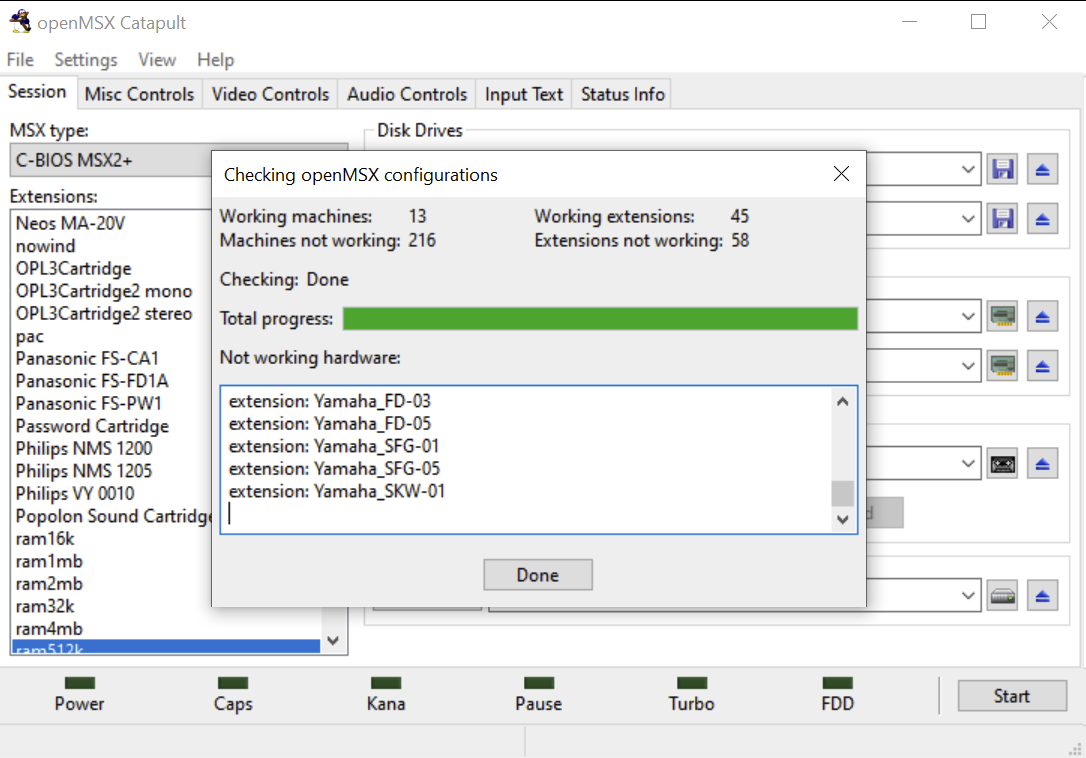Eject the cartridge beside the lower cartridge icon
The height and width of the screenshot is (758, 1086).
click(x=1042, y=366)
